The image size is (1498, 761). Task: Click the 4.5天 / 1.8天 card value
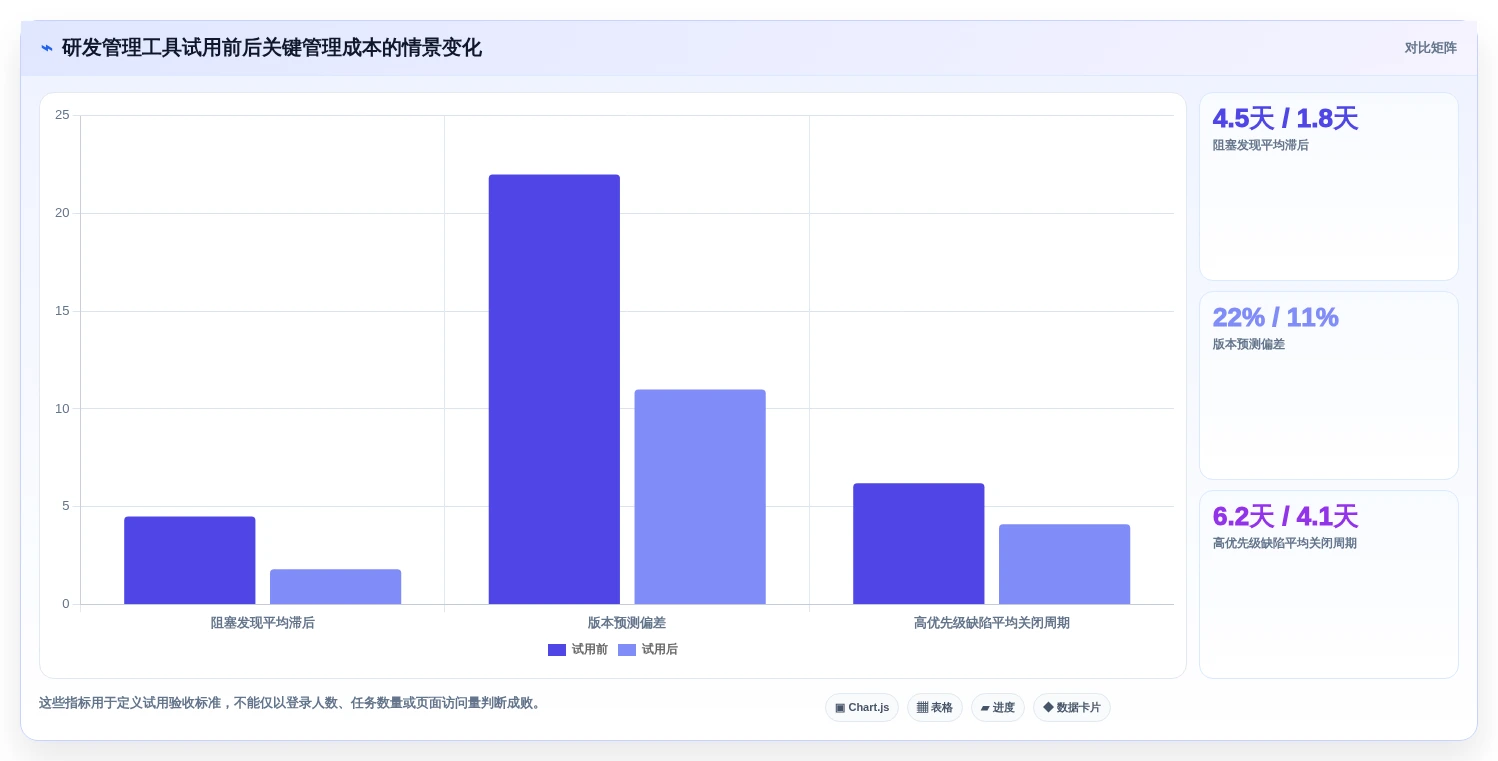click(1285, 118)
